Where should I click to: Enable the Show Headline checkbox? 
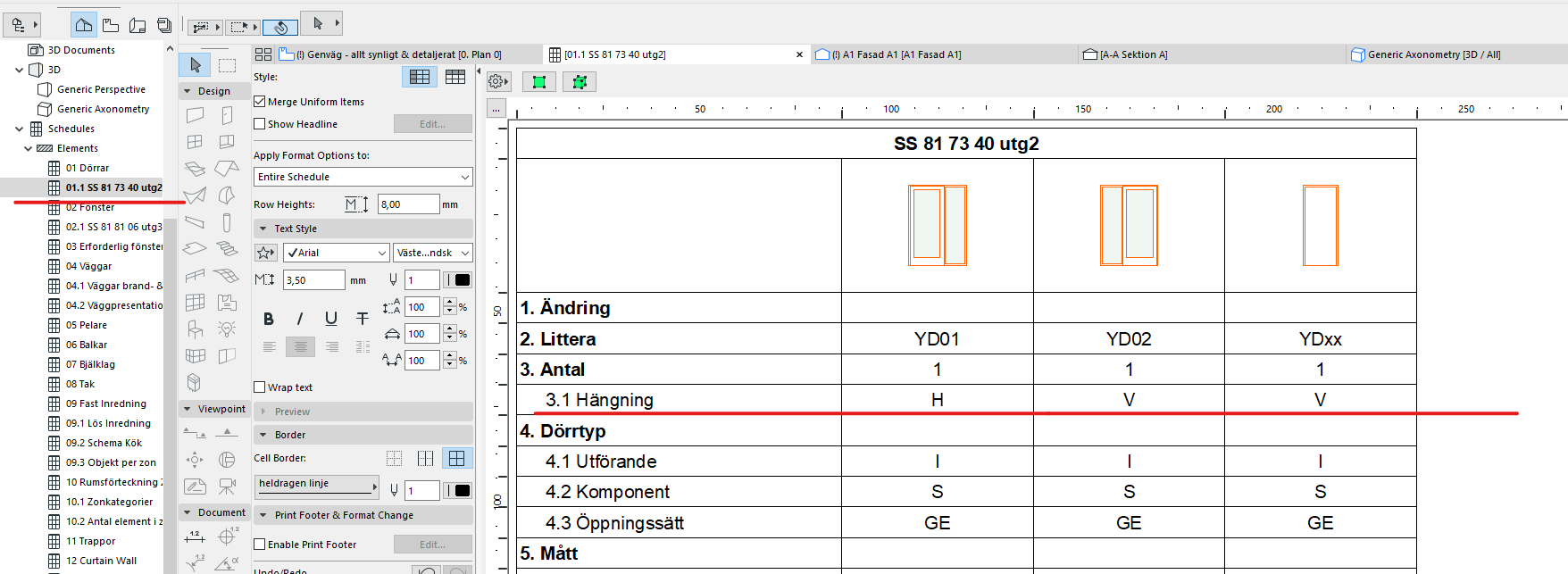point(260,124)
